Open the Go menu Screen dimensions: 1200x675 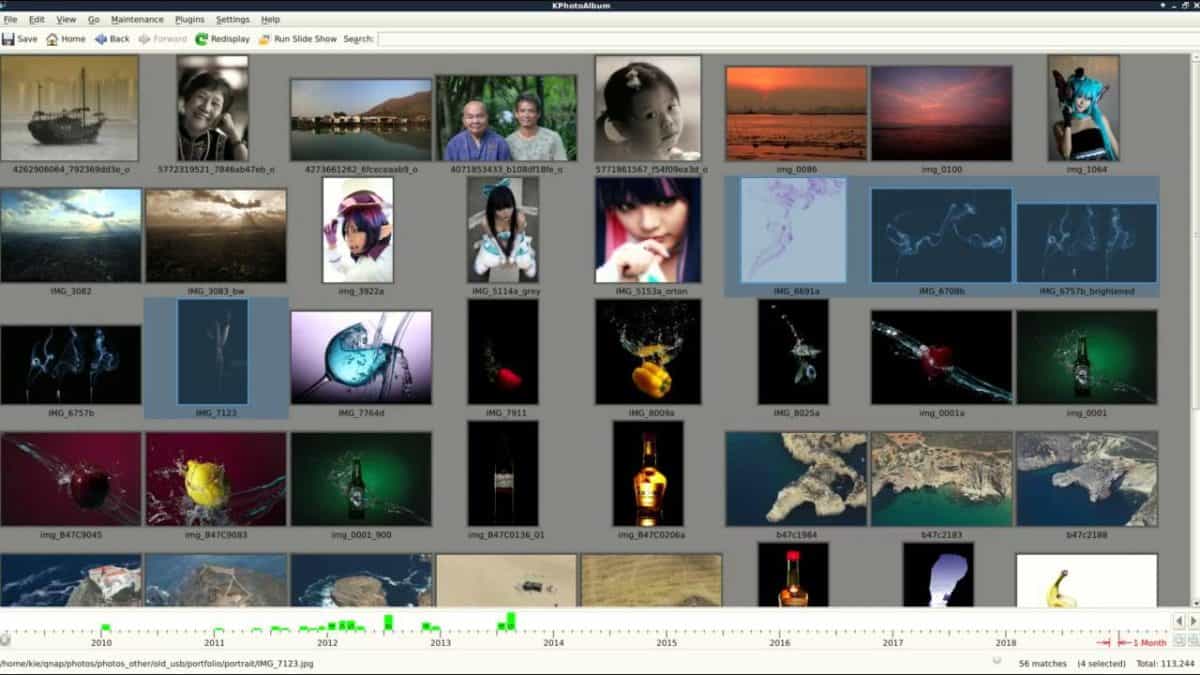[94, 19]
